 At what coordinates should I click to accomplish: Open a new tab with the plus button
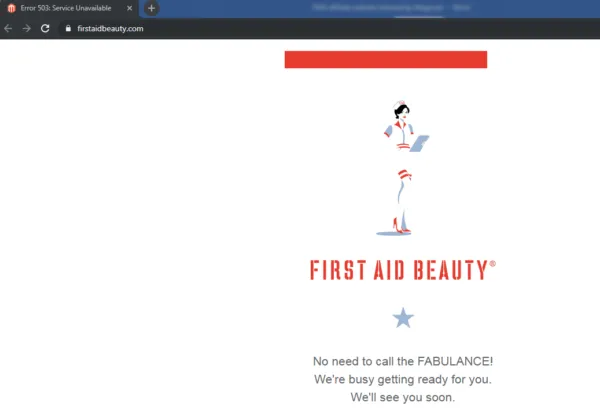click(x=152, y=8)
